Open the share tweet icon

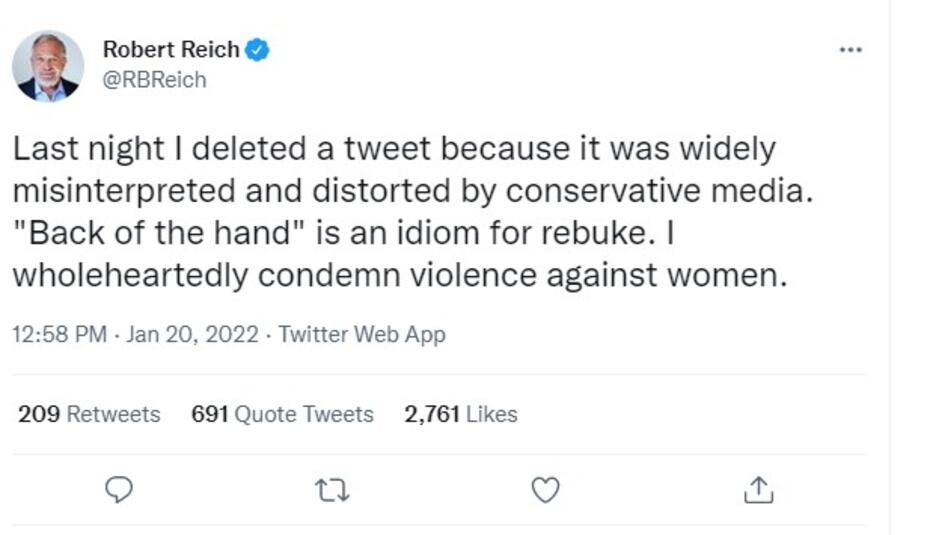[x=758, y=489]
